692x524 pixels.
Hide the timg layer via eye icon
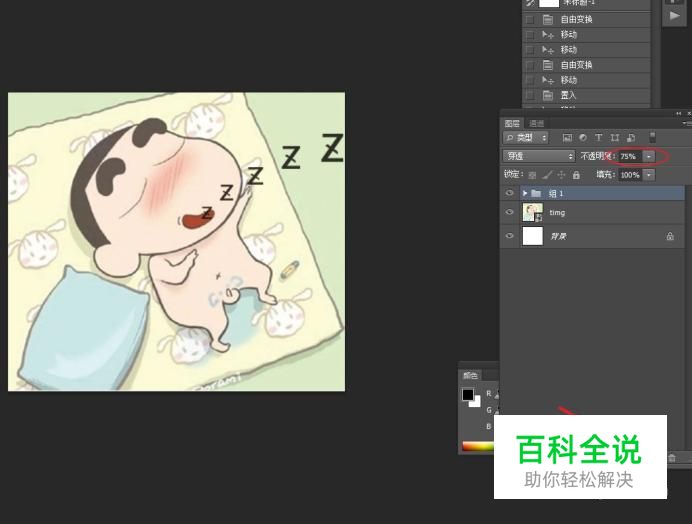tap(509, 212)
